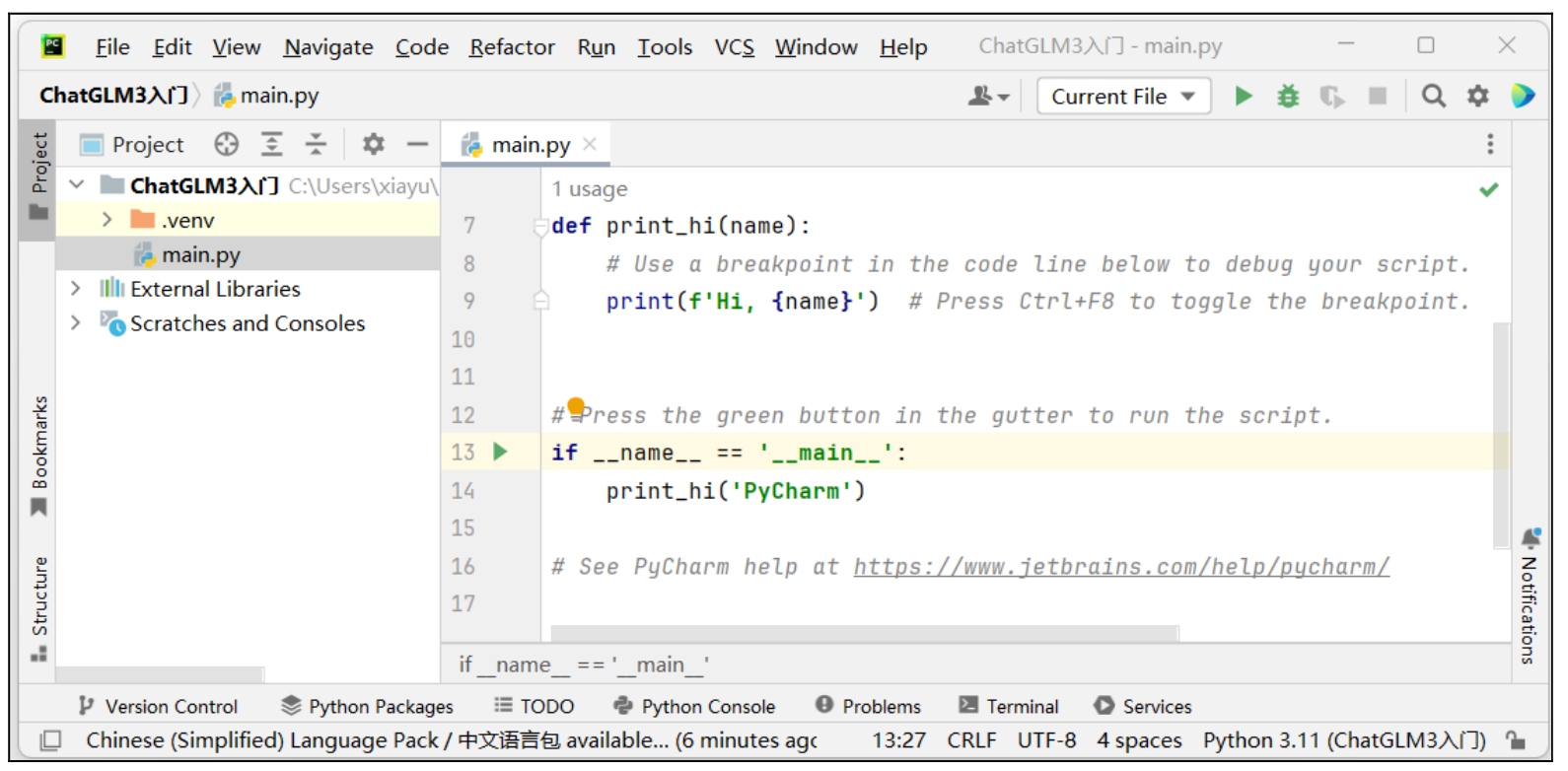Open UTF-8 file encoding selector
The width and height of the screenshot is (1568, 771).
(x=1046, y=740)
